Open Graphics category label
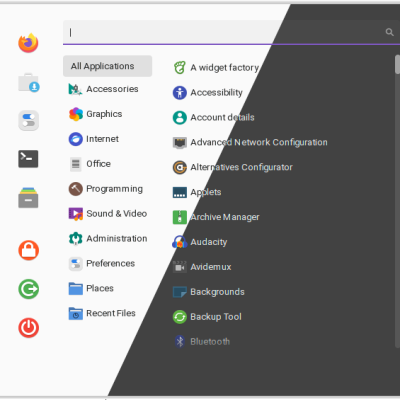Image resolution: width=400 pixels, height=400 pixels. click(x=104, y=114)
